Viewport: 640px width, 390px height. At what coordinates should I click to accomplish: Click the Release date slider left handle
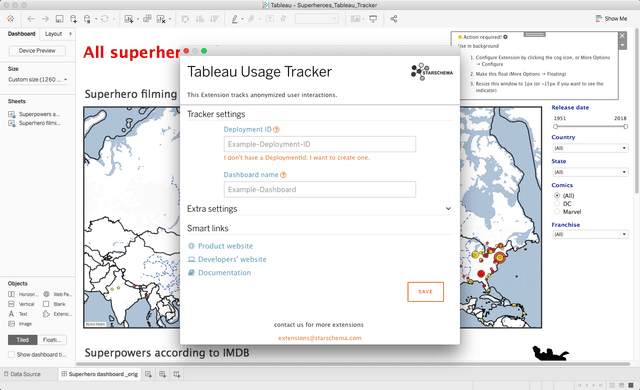pyautogui.click(x=556, y=126)
